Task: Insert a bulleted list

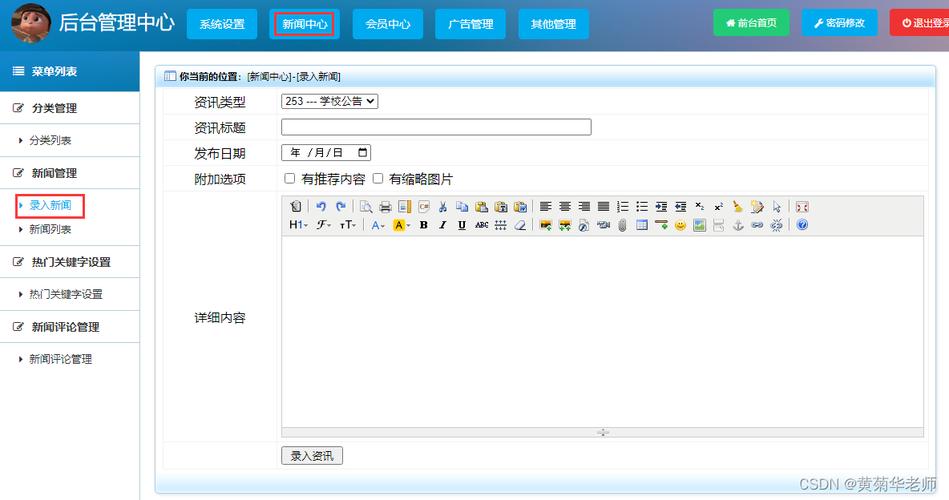Action: coord(642,206)
